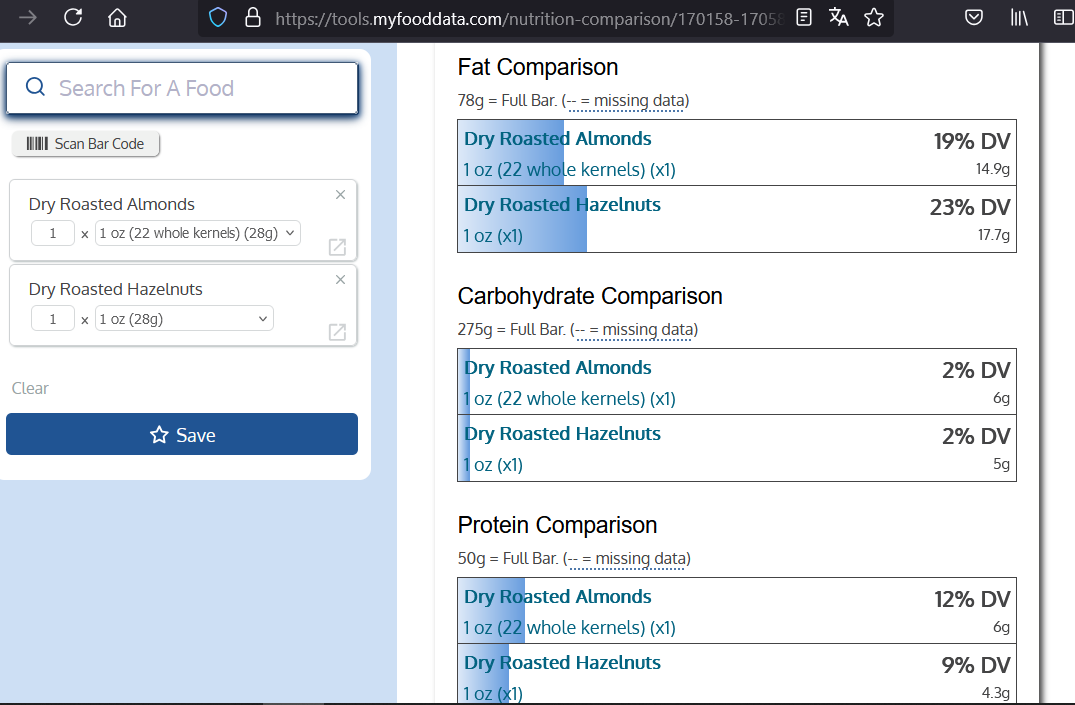The width and height of the screenshot is (1075, 705).
Task: Click the Scan Bar Code button
Action: tap(86, 144)
